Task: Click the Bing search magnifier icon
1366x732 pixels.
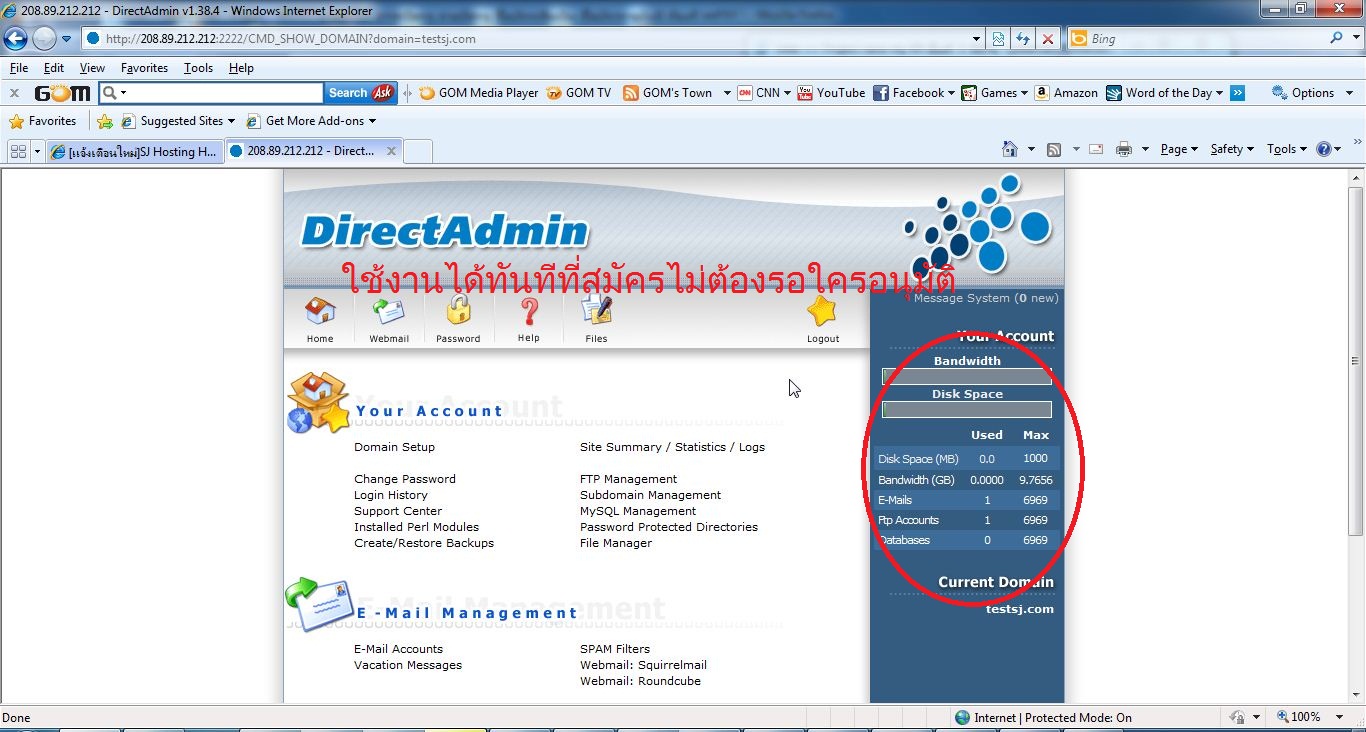Action: (x=1337, y=38)
